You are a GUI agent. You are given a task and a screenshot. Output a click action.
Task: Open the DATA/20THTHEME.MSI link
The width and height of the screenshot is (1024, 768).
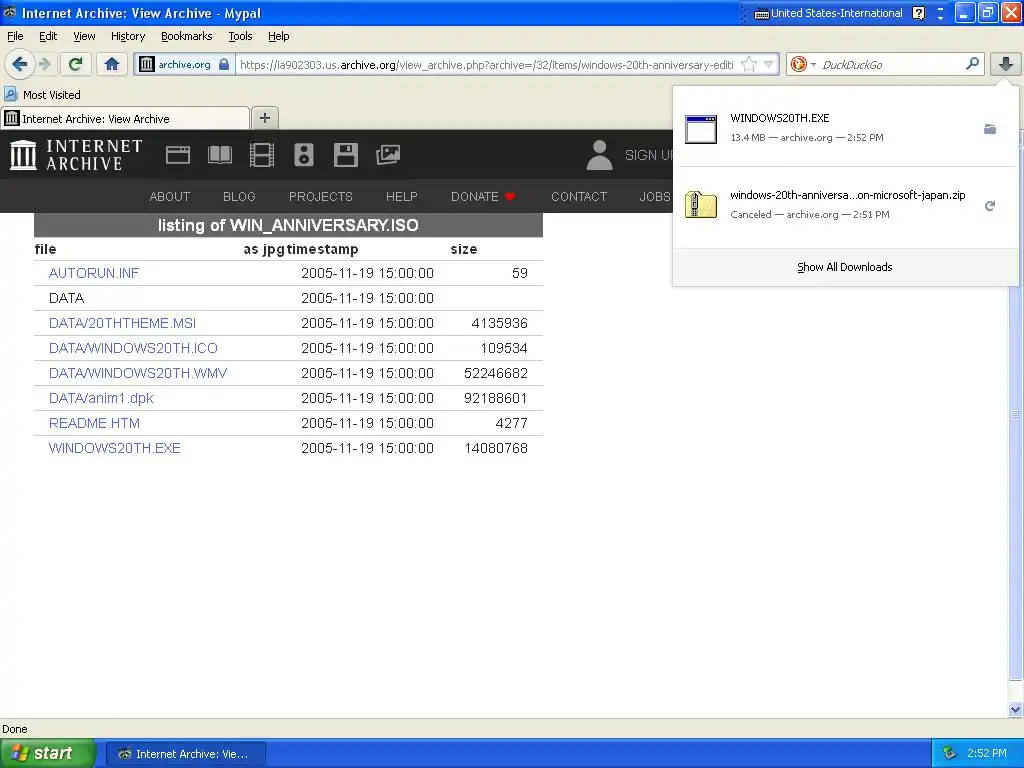tap(122, 323)
